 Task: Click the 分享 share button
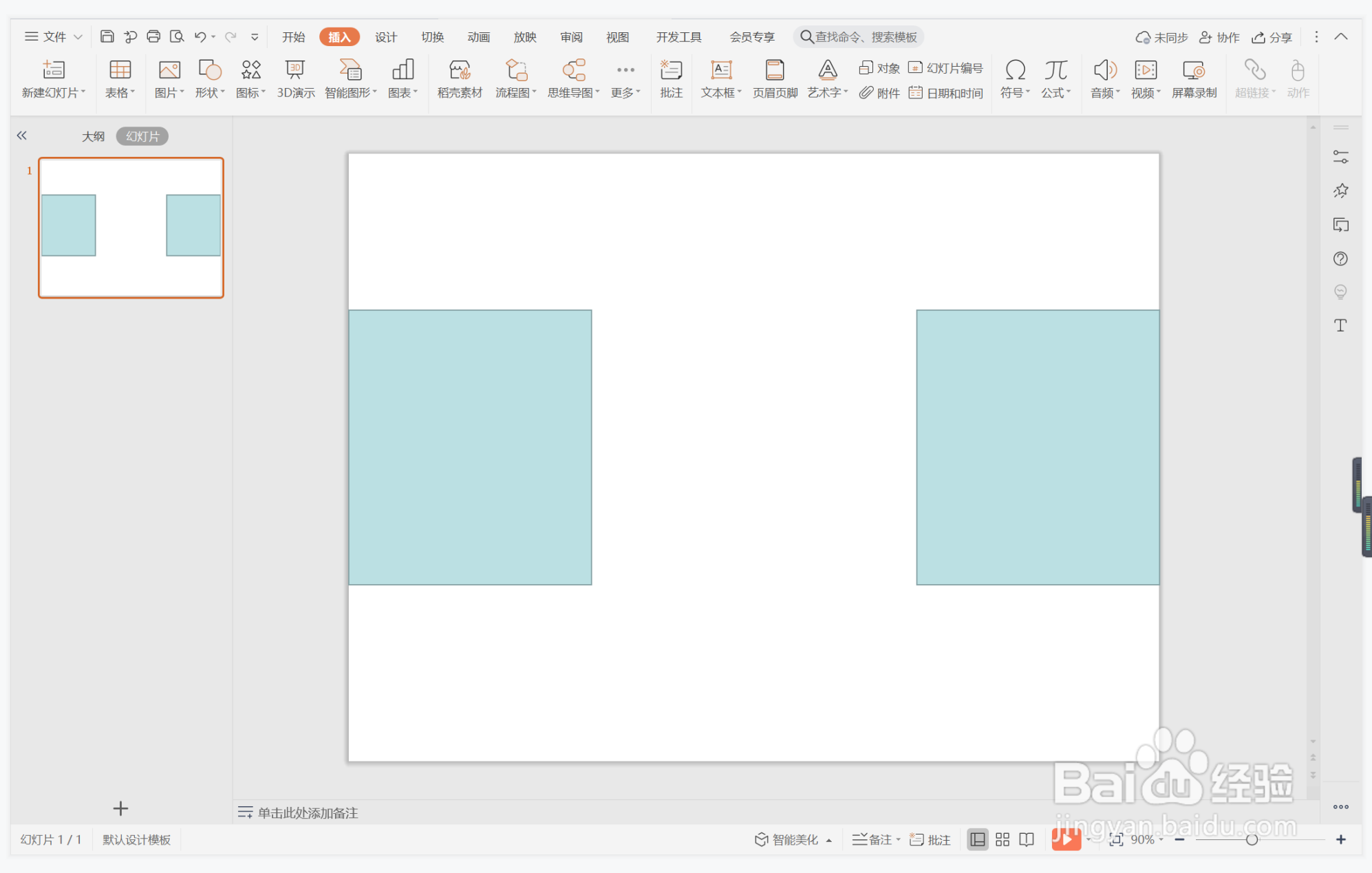coord(1272,37)
